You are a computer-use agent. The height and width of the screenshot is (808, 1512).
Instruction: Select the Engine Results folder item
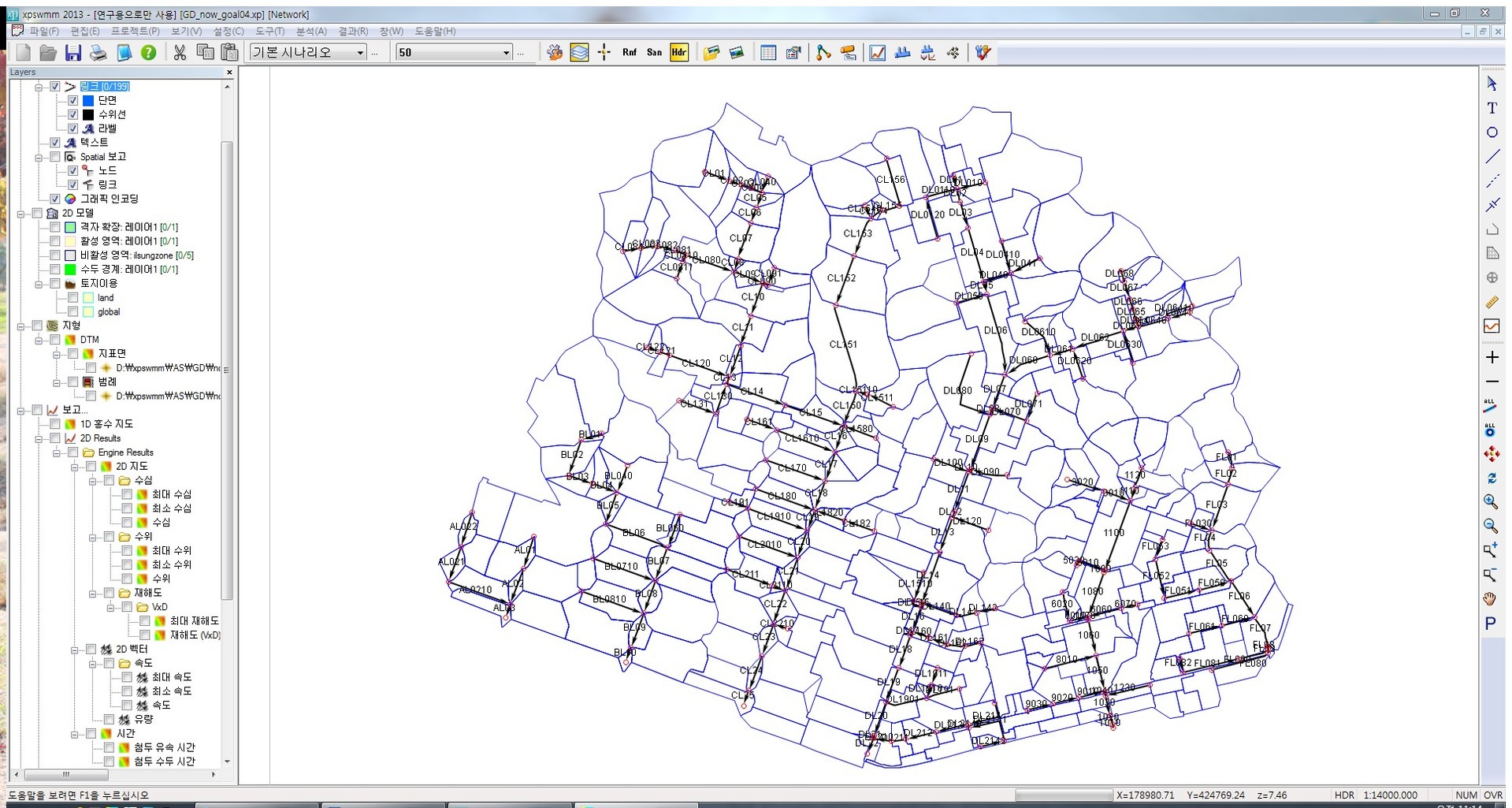pos(126,452)
